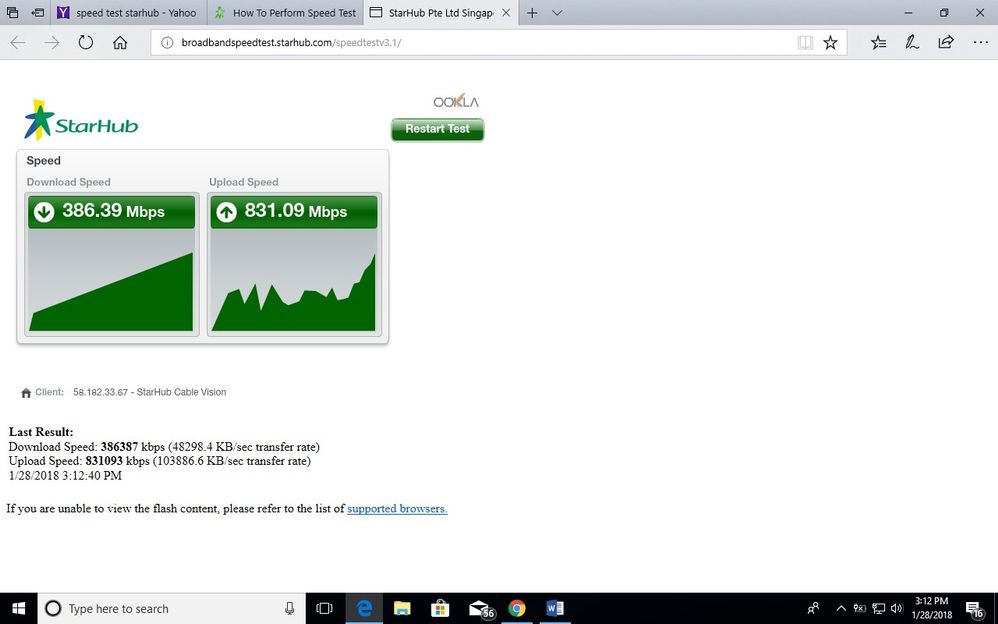Image resolution: width=998 pixels, height=624 pixels.
Task: Add notes with the pen icon
Action: pyautogui.click(x=912, y=43)
